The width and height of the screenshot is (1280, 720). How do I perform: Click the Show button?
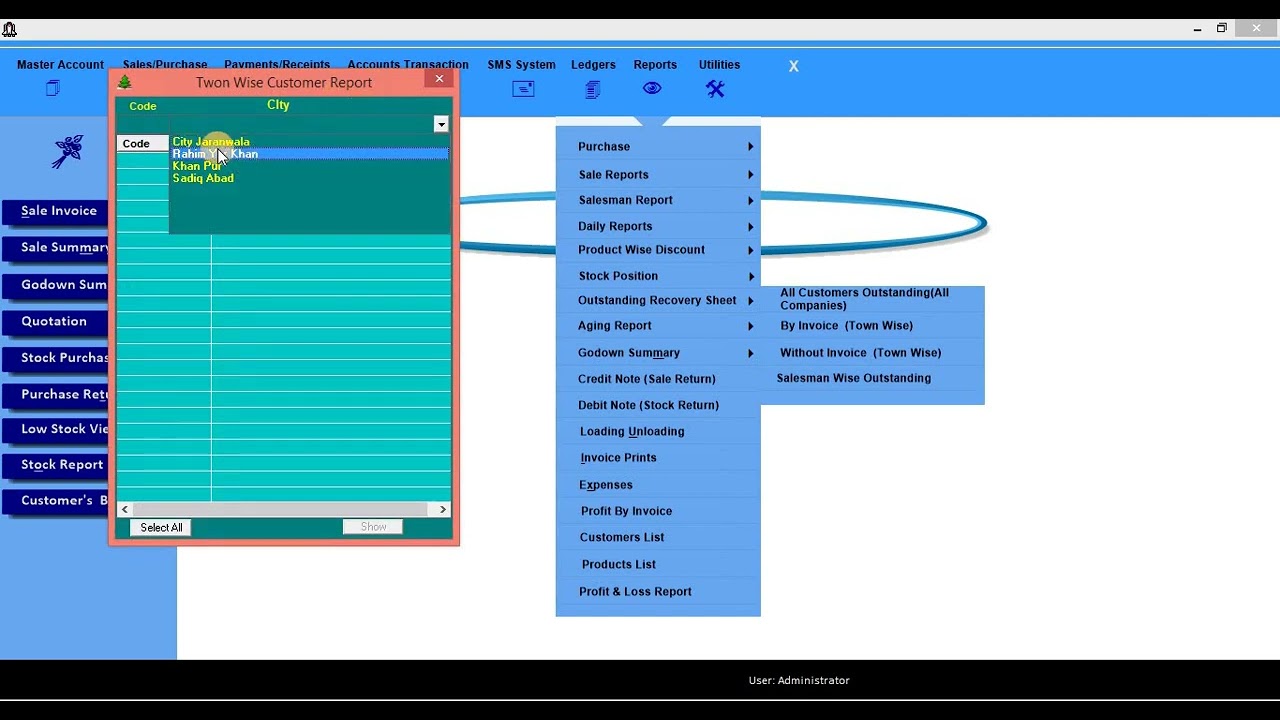[373, 527]
